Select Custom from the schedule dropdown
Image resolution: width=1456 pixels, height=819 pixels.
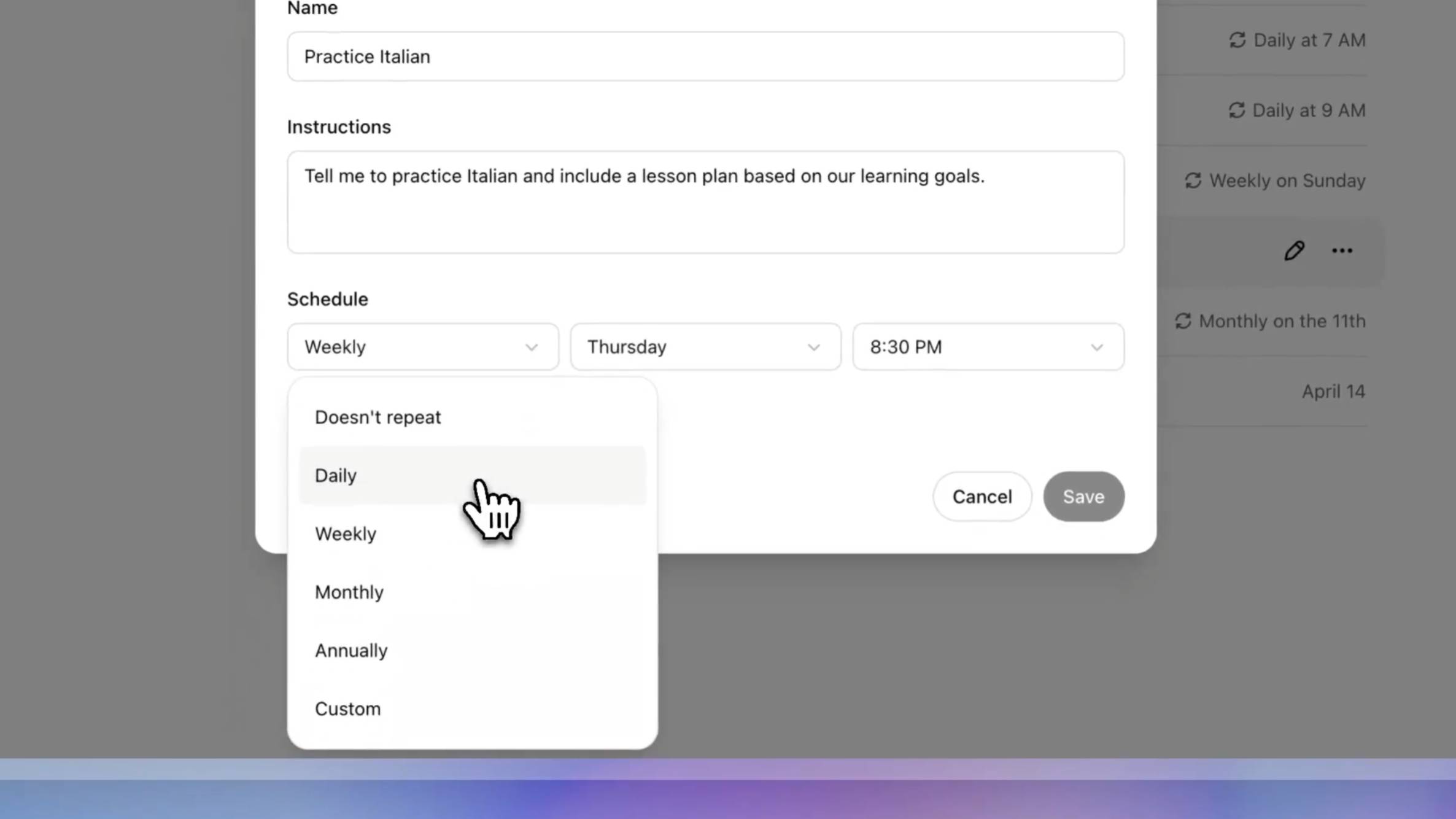(x=348, y=708)
